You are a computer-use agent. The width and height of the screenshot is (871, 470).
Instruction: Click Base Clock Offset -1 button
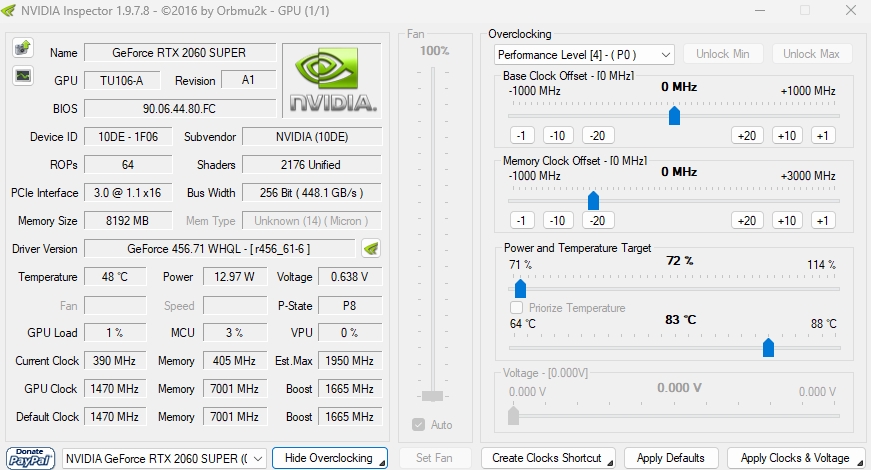coord(522,136)
